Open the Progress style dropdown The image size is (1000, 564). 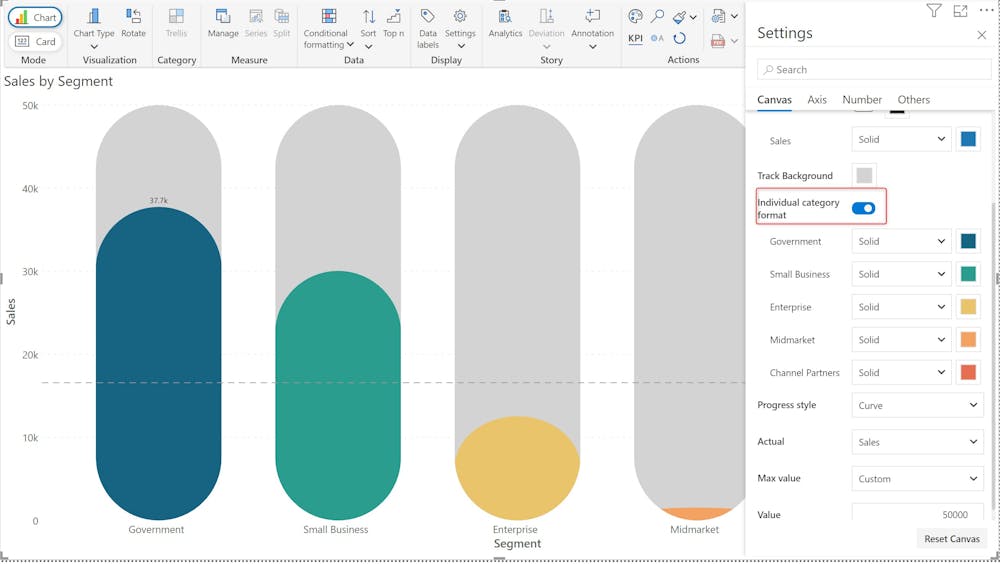[x=917, y=405]
